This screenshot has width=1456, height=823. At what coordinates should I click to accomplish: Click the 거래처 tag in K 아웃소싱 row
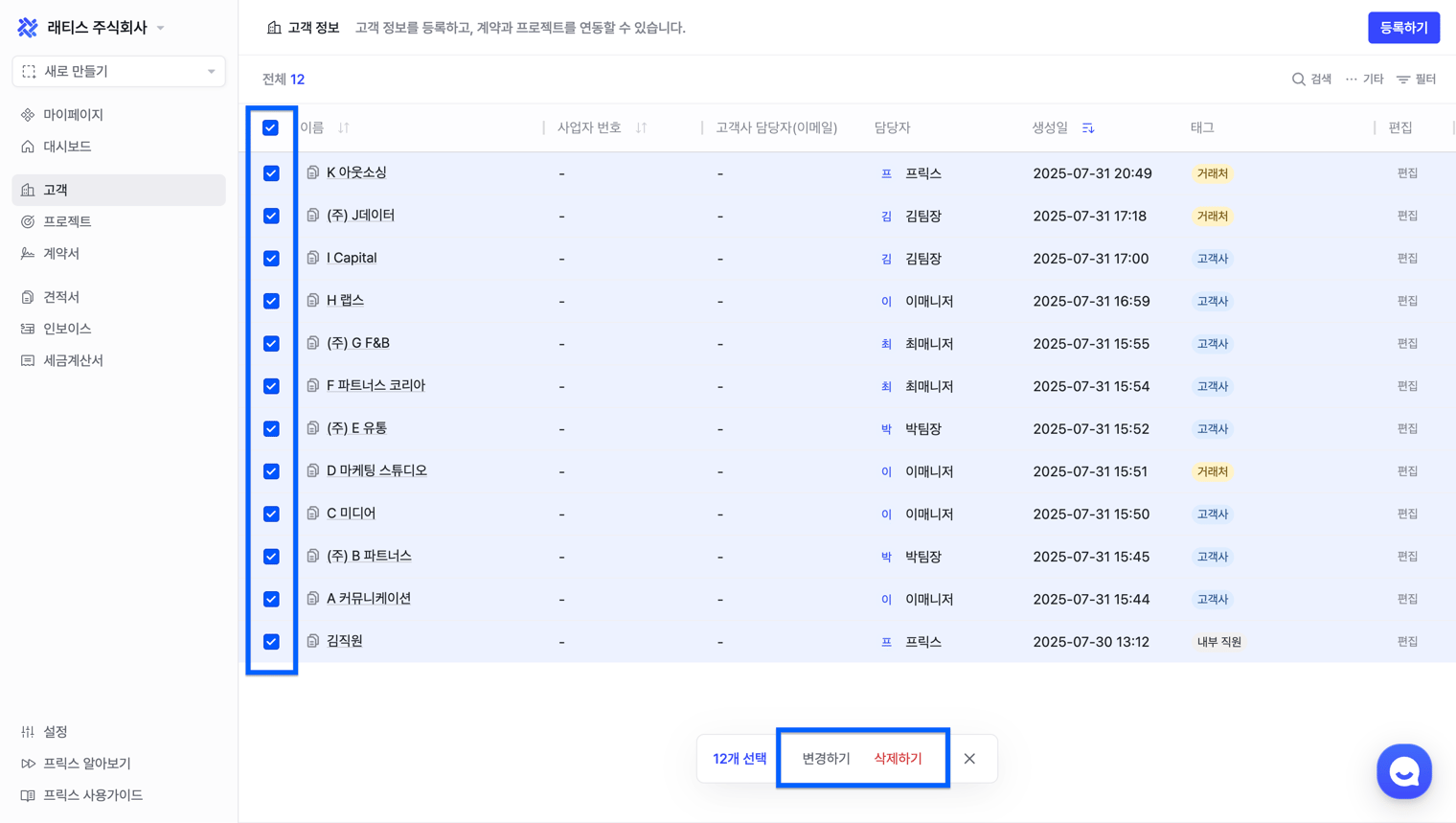pos(1212,173)
